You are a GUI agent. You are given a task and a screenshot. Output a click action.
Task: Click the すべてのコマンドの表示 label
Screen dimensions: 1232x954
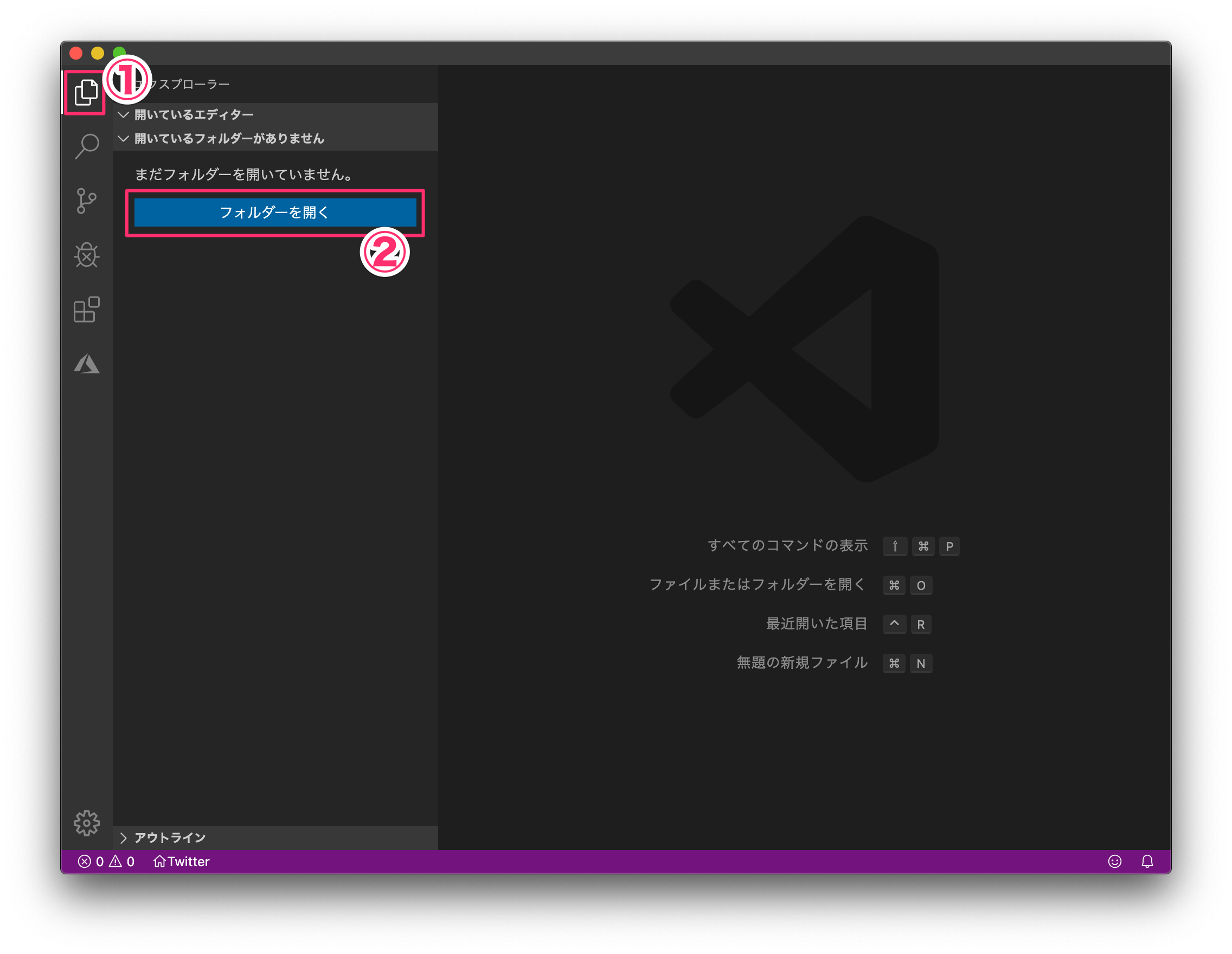click(787, 545)
